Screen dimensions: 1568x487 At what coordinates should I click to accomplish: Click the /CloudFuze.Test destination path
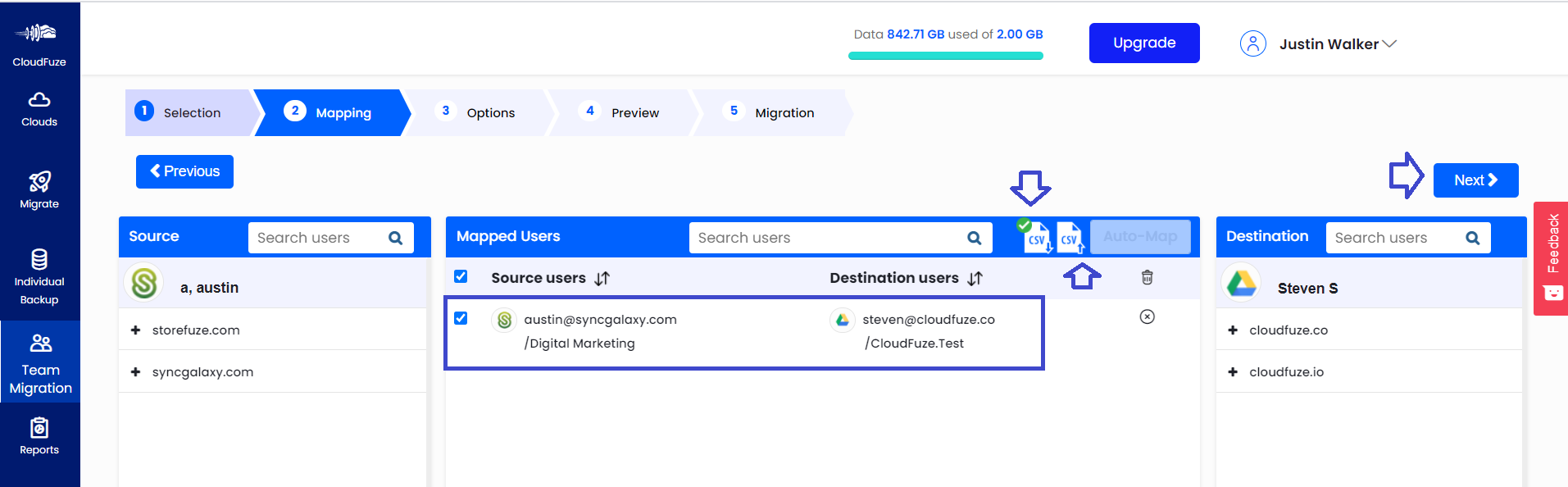[x=914, y=344]
